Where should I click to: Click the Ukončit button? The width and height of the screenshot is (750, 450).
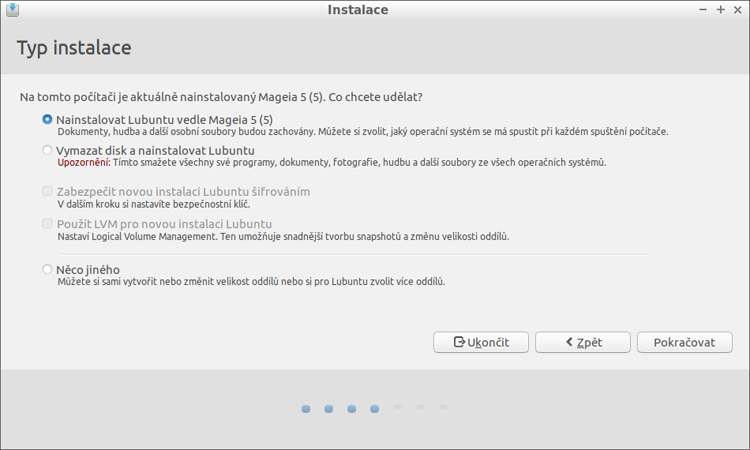[x=481, y=342]
